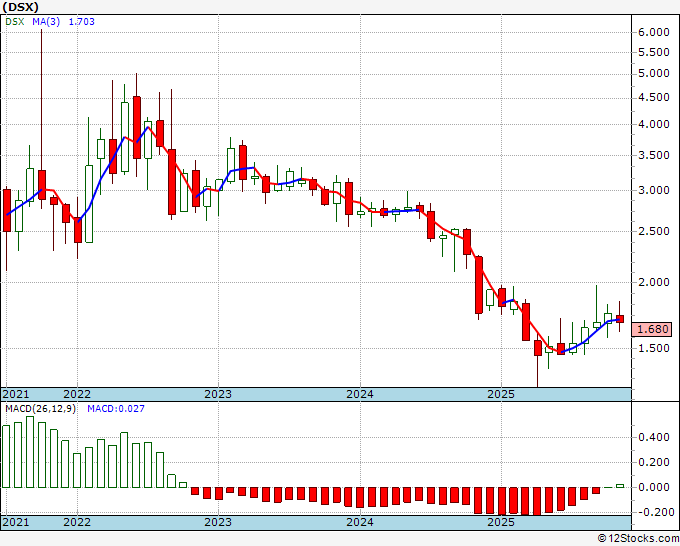This screenshot has height=546, width=680.
Task: Select 2022 on the price chart time axis
Action: coord(77,394)
